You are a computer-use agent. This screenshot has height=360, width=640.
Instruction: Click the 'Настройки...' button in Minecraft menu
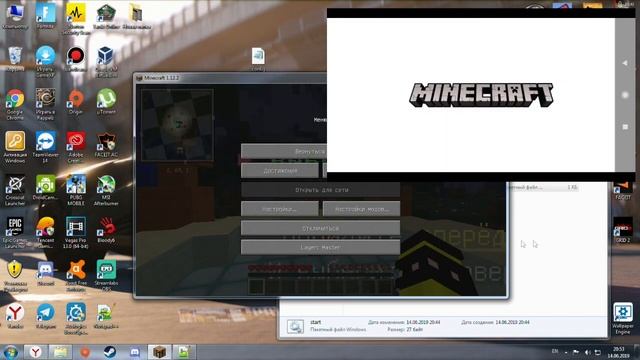pos(280,209)
